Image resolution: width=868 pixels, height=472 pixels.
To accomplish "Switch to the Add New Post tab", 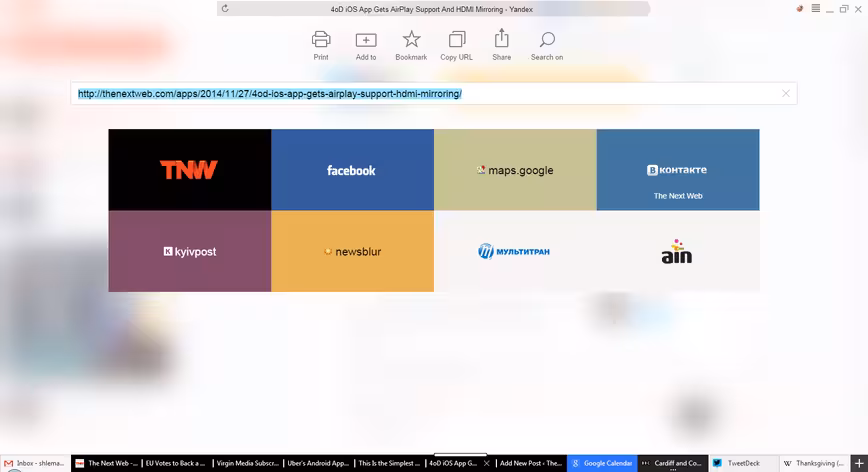I will click(531, 463).
